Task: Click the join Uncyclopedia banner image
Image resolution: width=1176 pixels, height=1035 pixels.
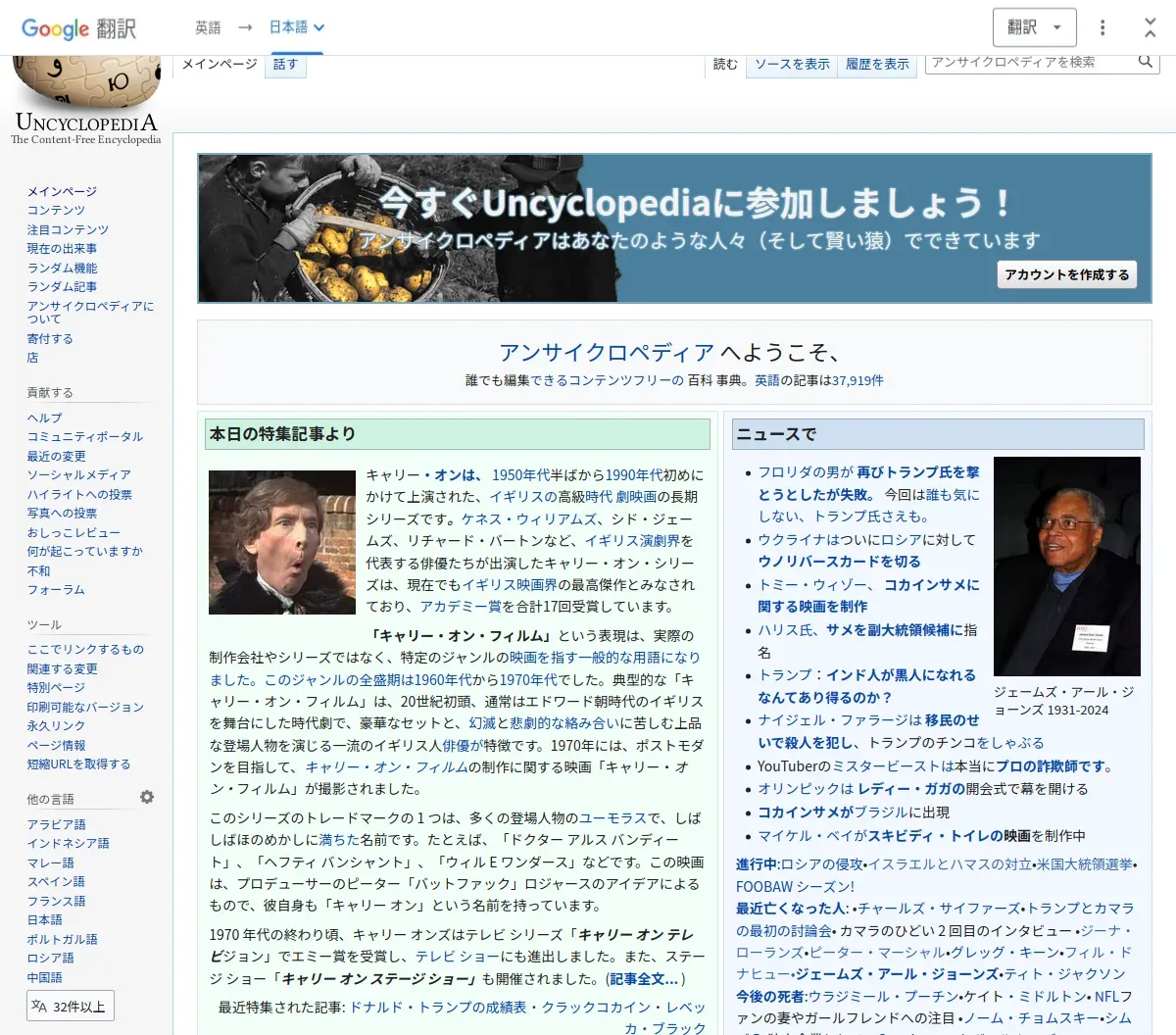Action: (674, 227)
